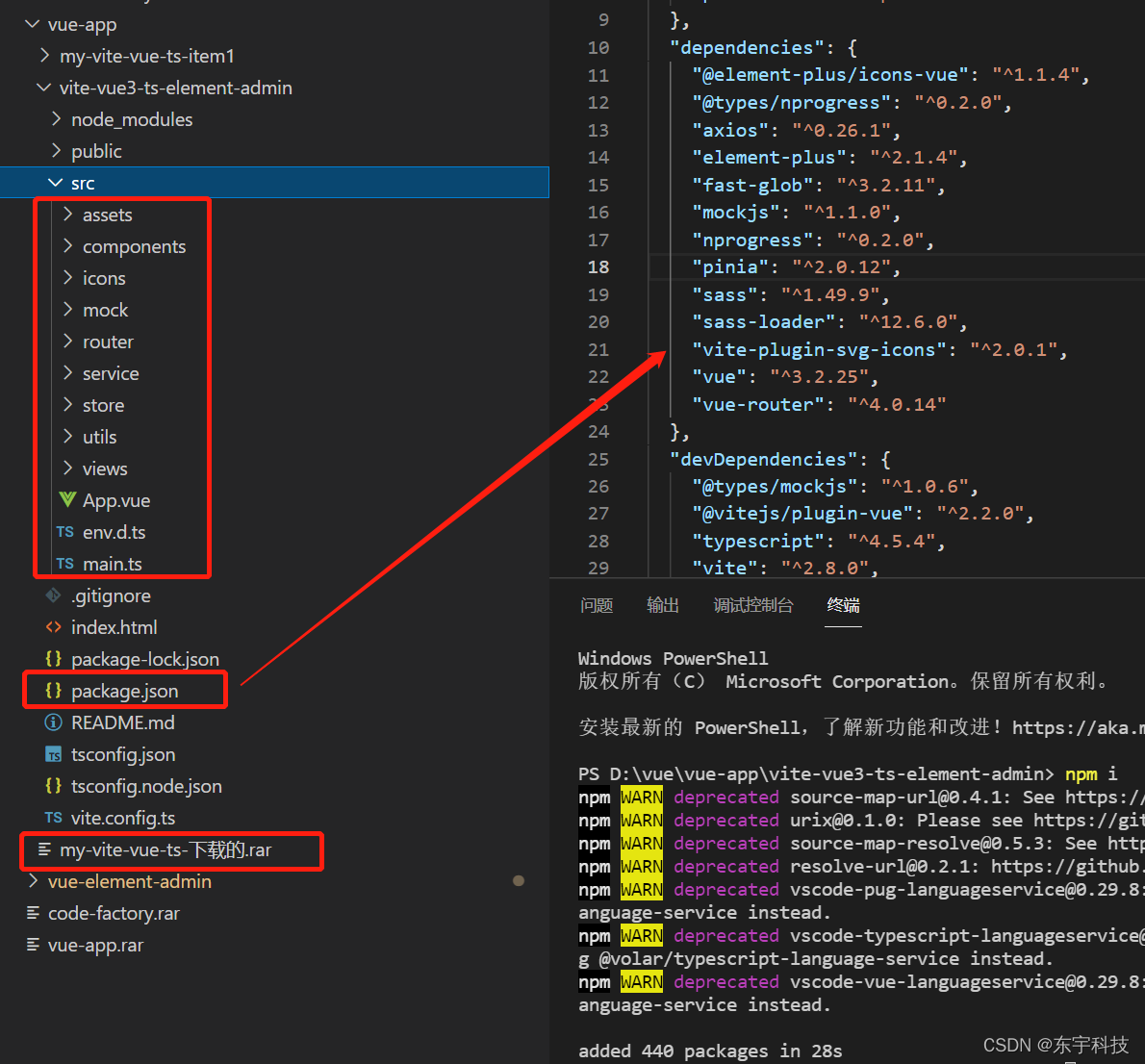
Task: Click the TS icon beside main.ts
Action: pyautogui.click(x=65, y=564)
